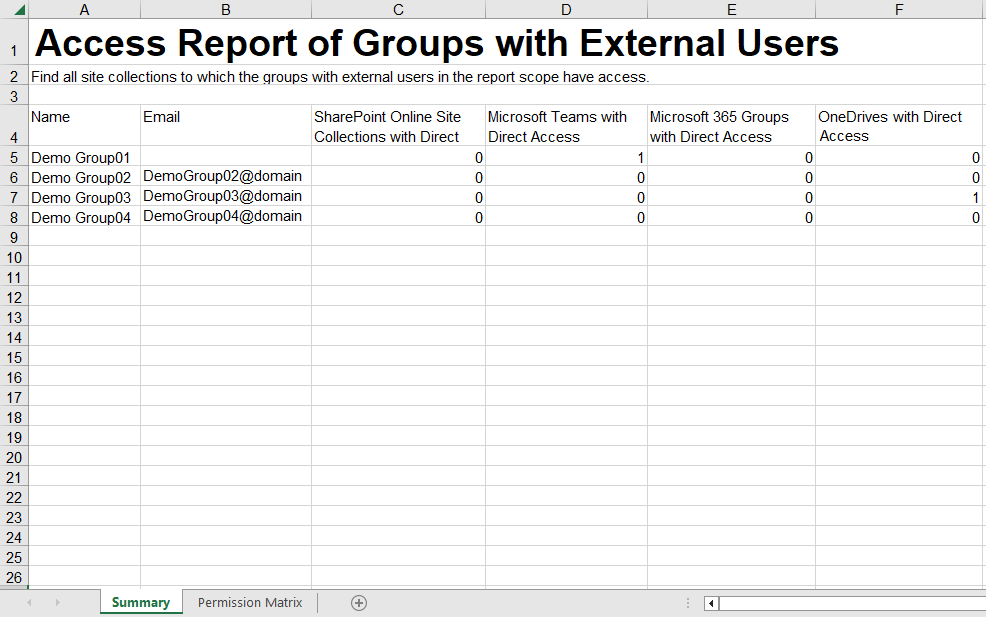Viewport: 986px width, 617px height.
Task: Switch to the Summary tab
Action: pos(140,602)
